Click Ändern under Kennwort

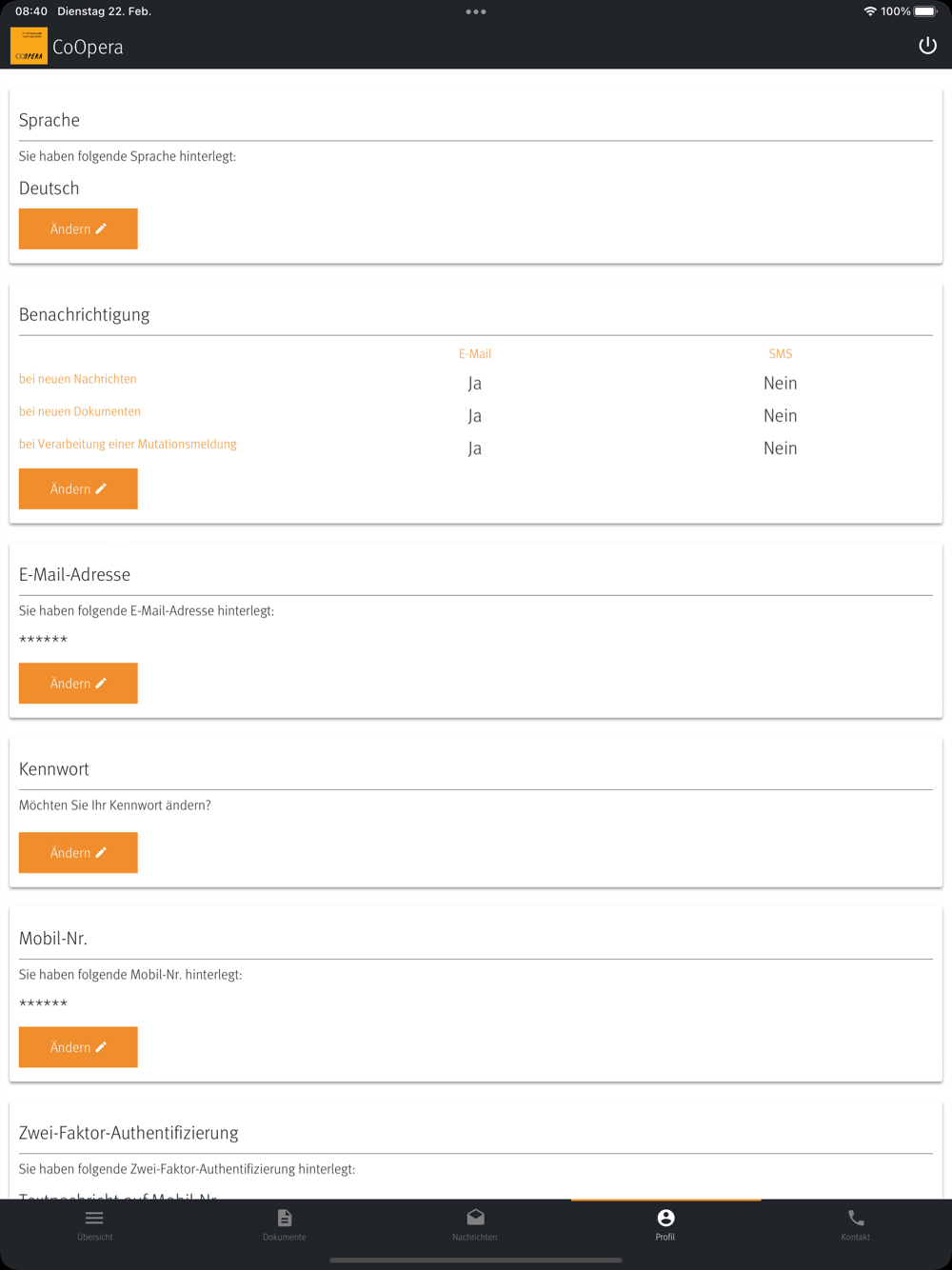coord(78,852)
